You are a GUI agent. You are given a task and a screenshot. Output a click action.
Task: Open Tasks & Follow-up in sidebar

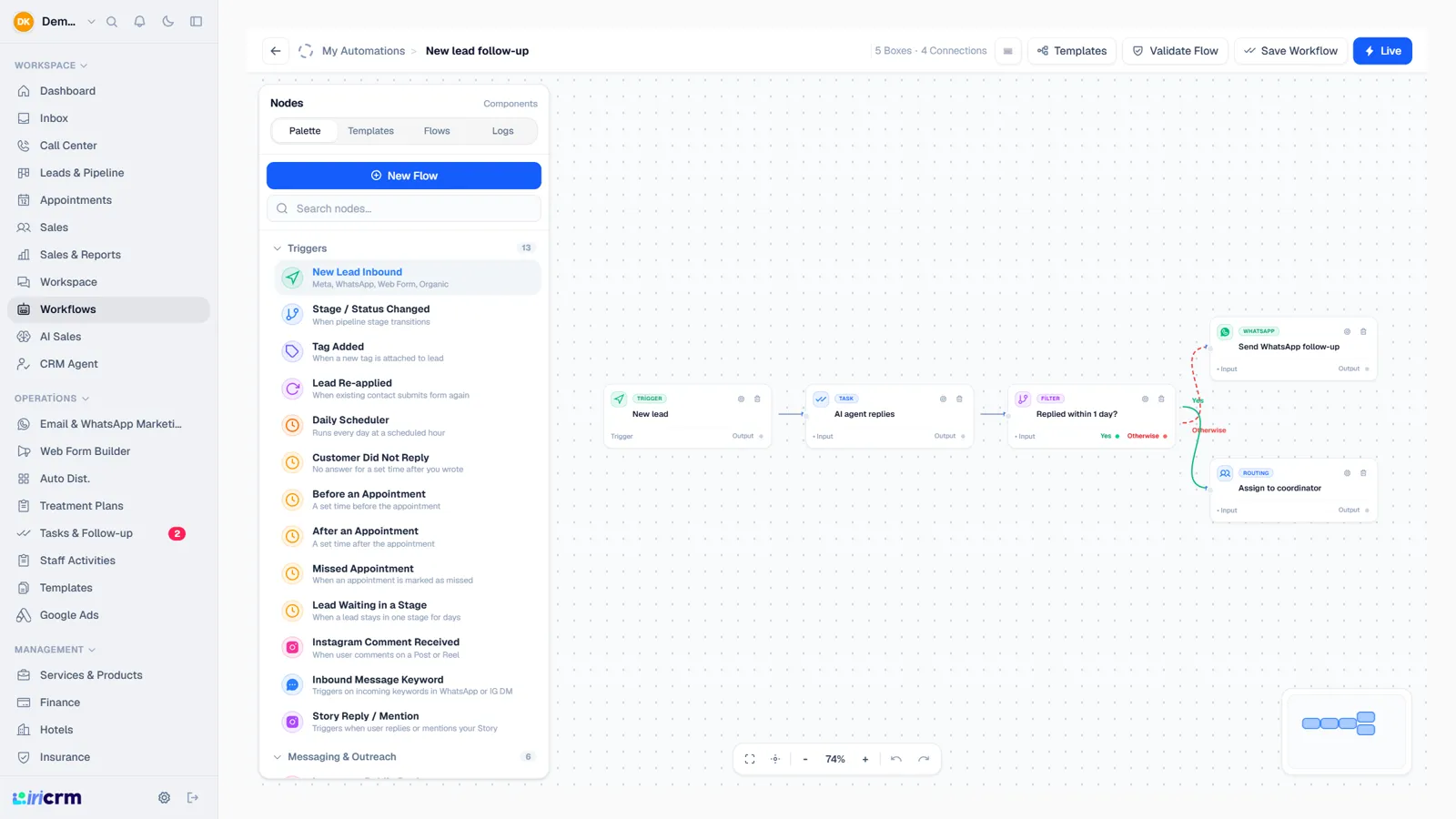pyautogui.click(x=108, y=533)
